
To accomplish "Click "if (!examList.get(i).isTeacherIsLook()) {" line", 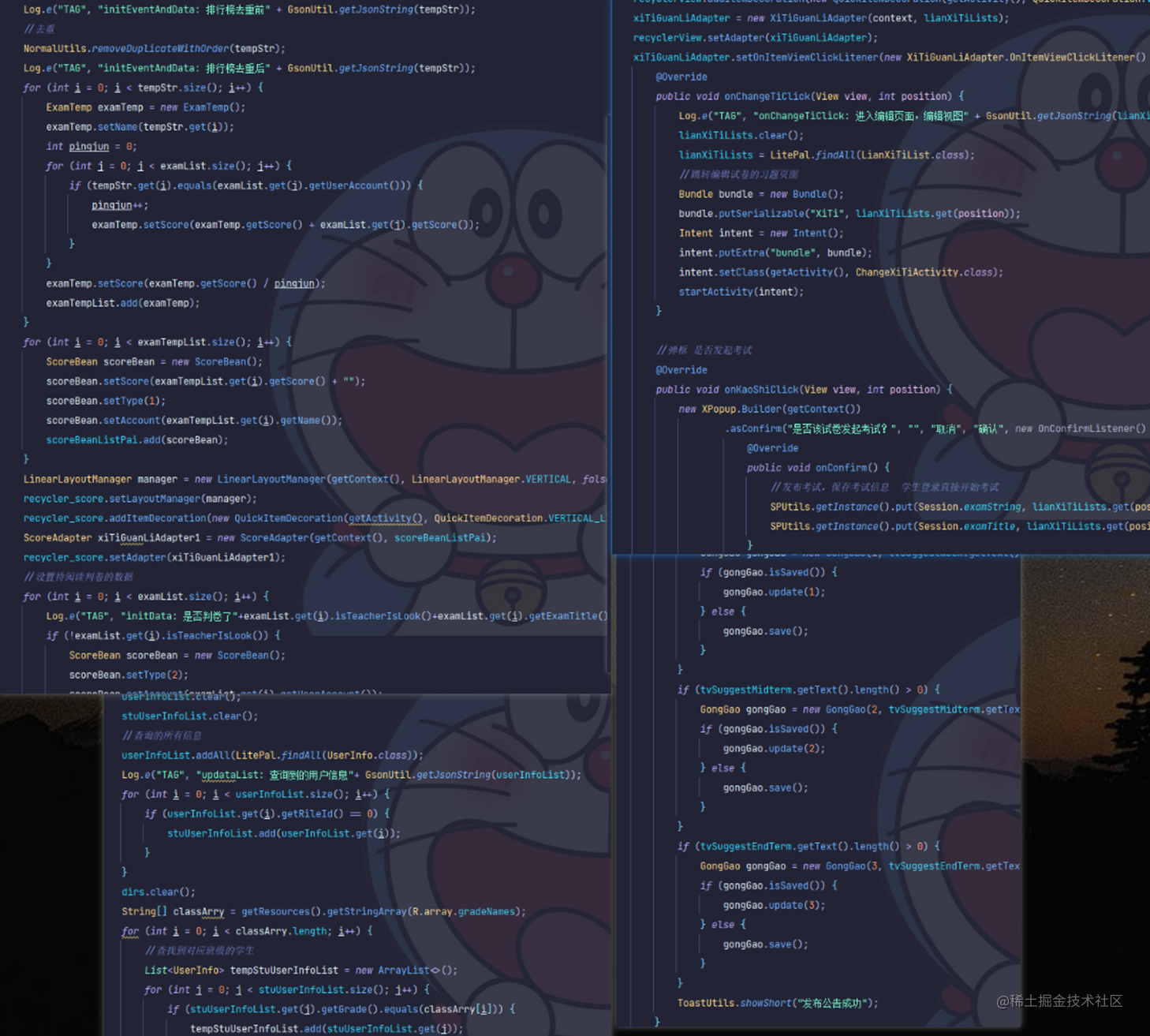I will coord(163,635).
